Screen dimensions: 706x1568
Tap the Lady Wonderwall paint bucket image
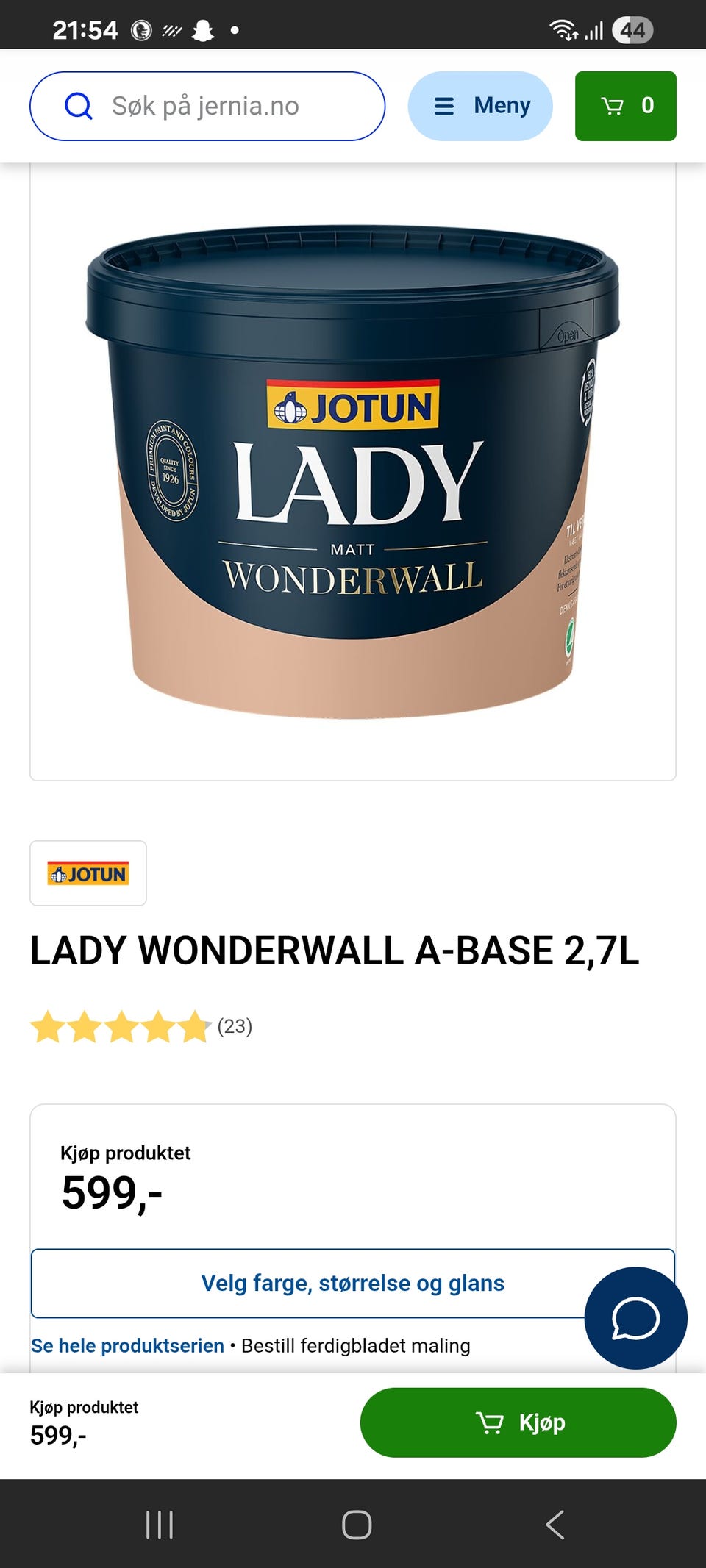click(x=353, y=470)
